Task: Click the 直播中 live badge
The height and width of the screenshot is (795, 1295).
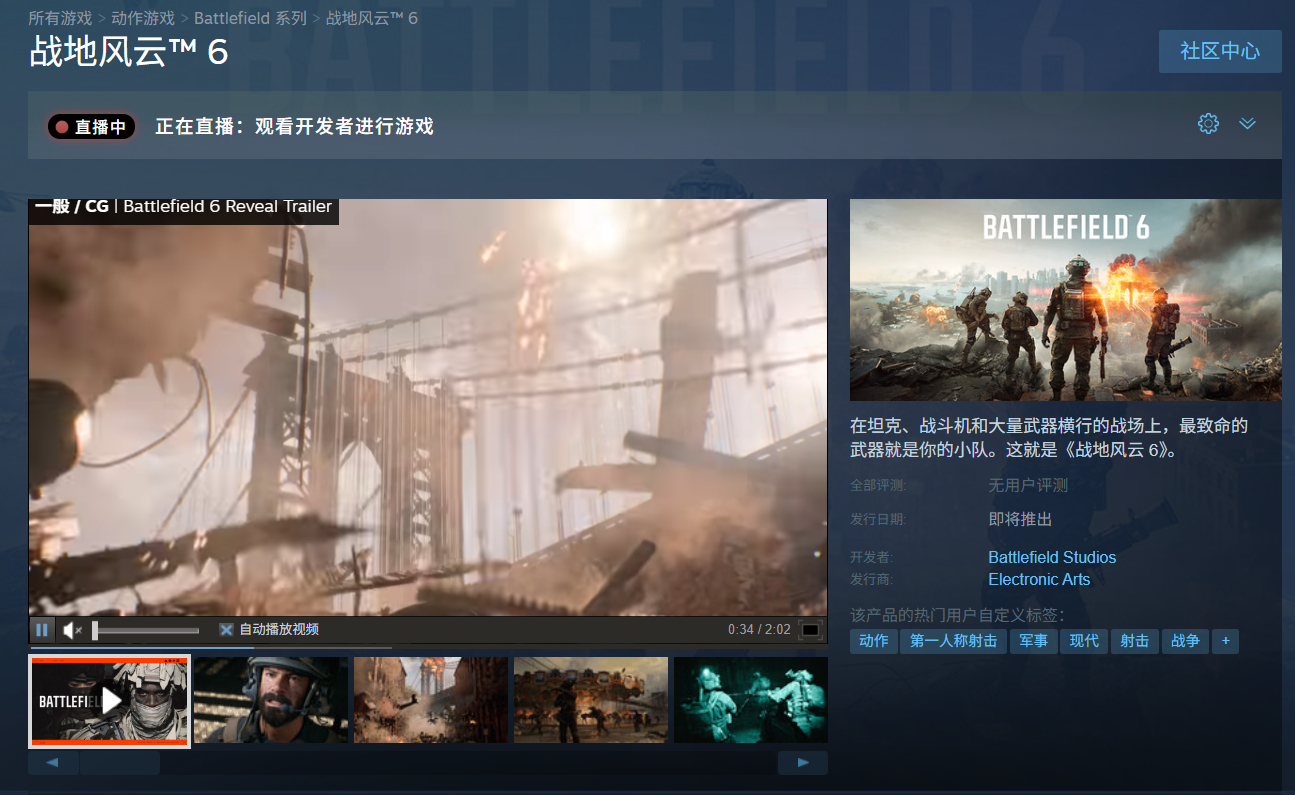Action: pyautogui.click(x=91, y=127)
